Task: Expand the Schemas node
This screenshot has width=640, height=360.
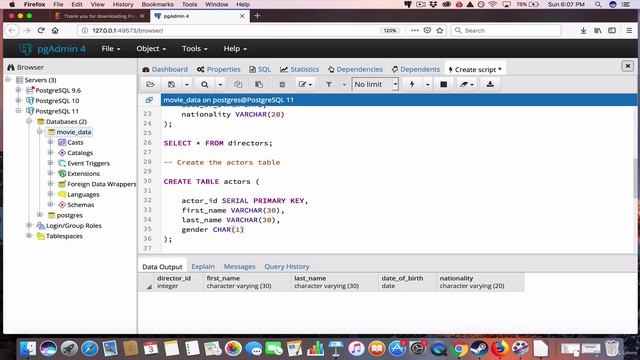Action: click(50, 204)
